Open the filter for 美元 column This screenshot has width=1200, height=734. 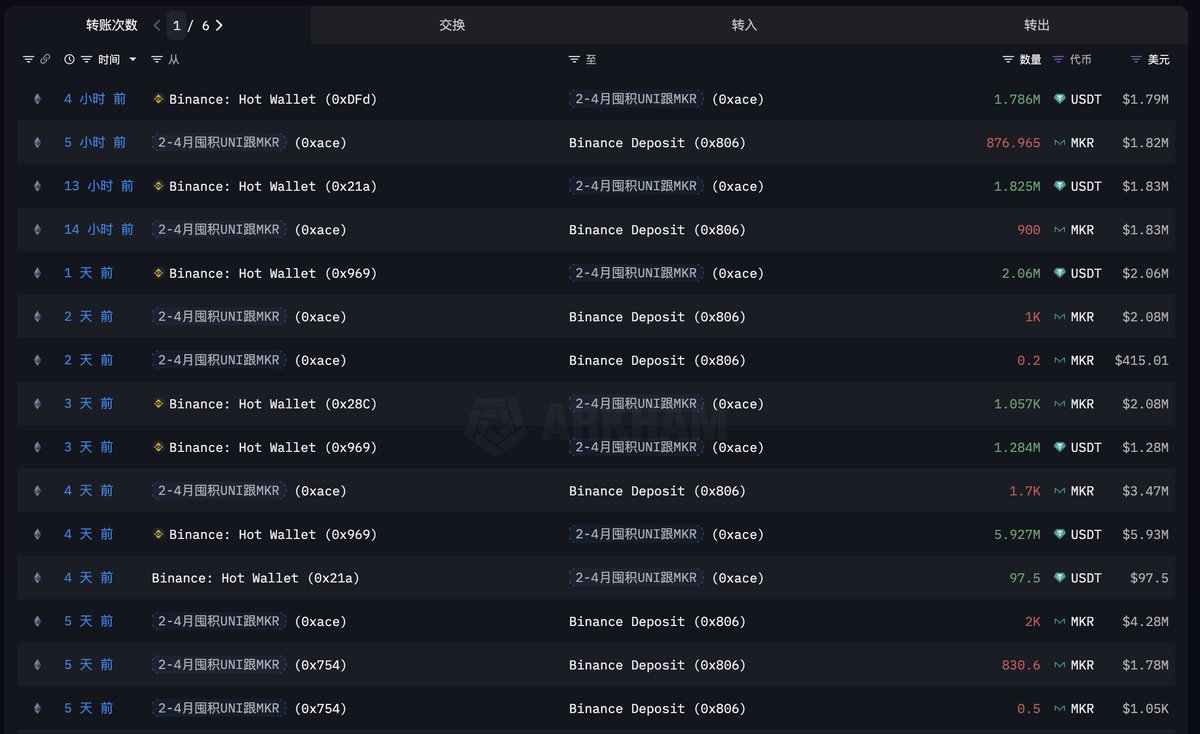click(1136, 60)
